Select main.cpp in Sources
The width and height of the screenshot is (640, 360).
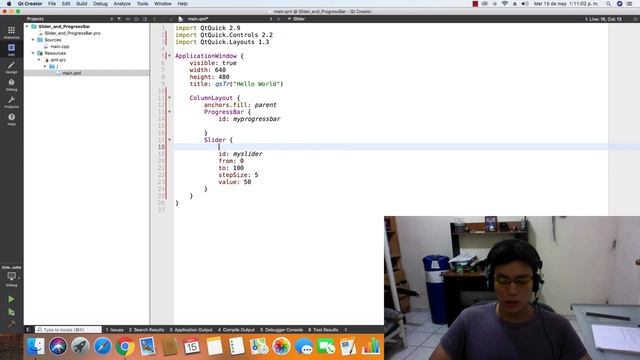click(60, 47)
